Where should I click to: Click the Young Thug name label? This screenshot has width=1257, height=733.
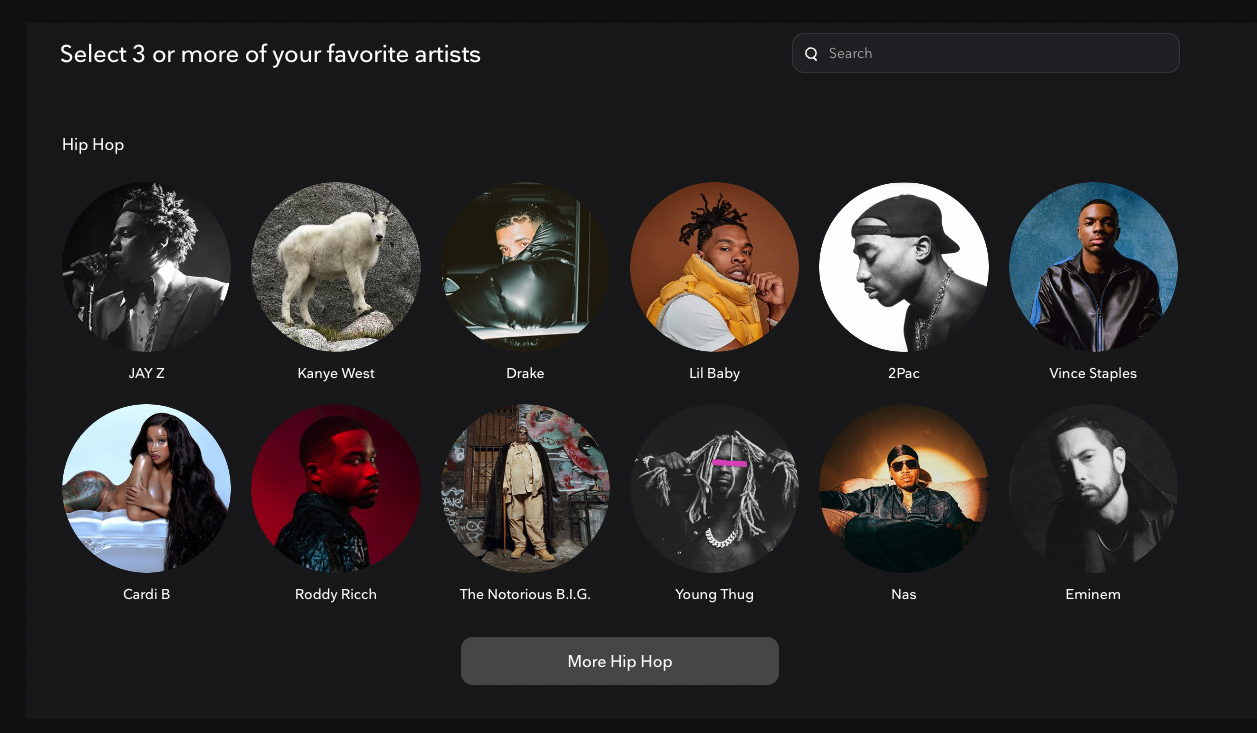click(715, 594)
